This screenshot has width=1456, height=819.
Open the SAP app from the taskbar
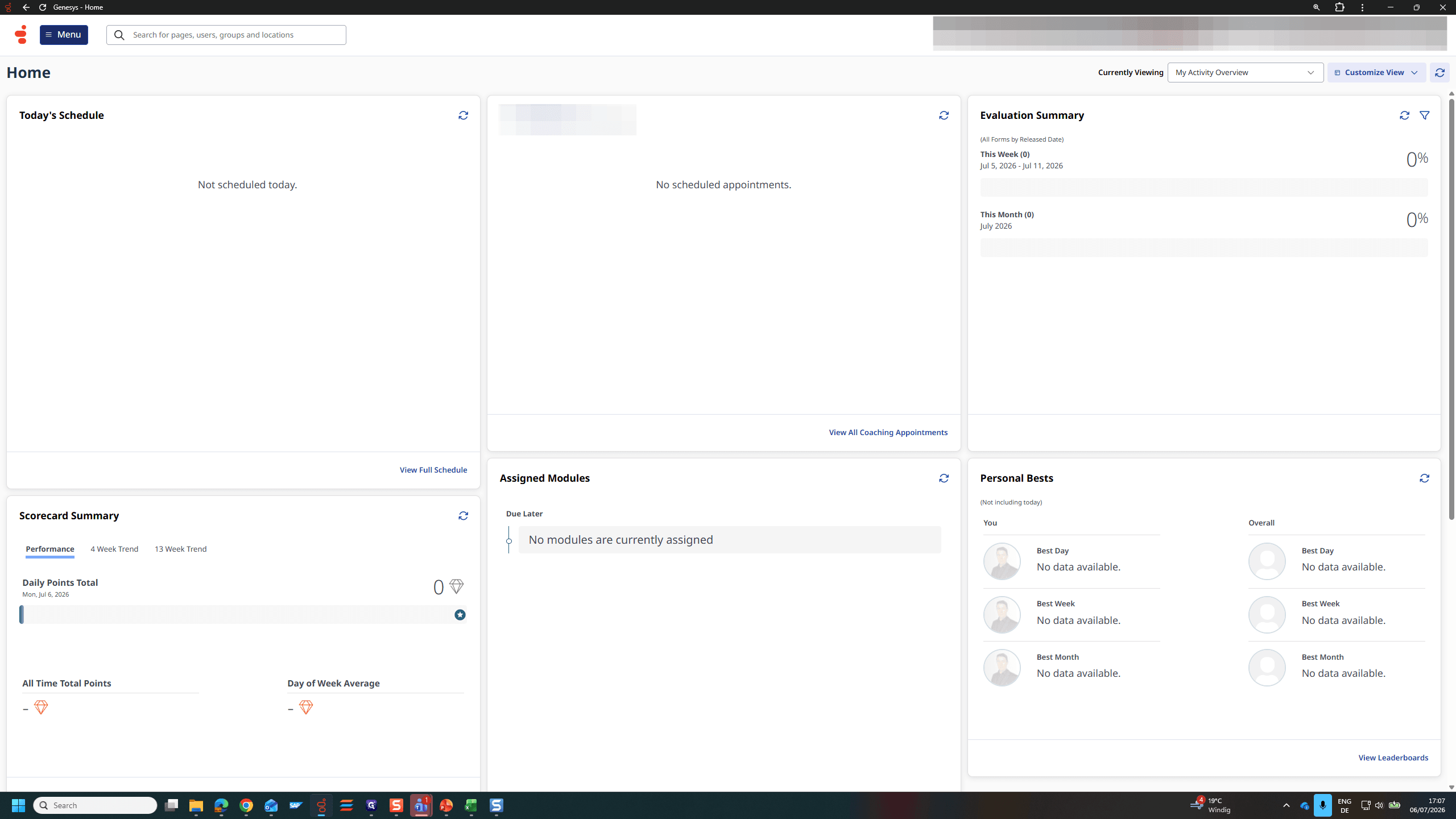pos(296,805)
